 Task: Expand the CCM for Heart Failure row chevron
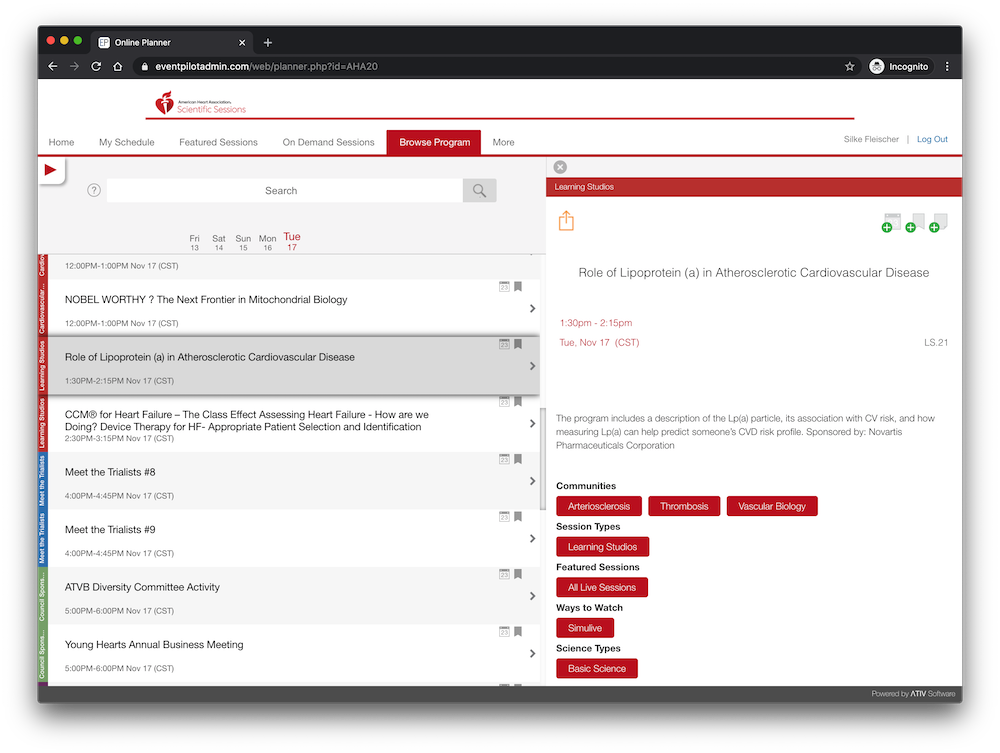pyautogui.click(x=532, y=423)
